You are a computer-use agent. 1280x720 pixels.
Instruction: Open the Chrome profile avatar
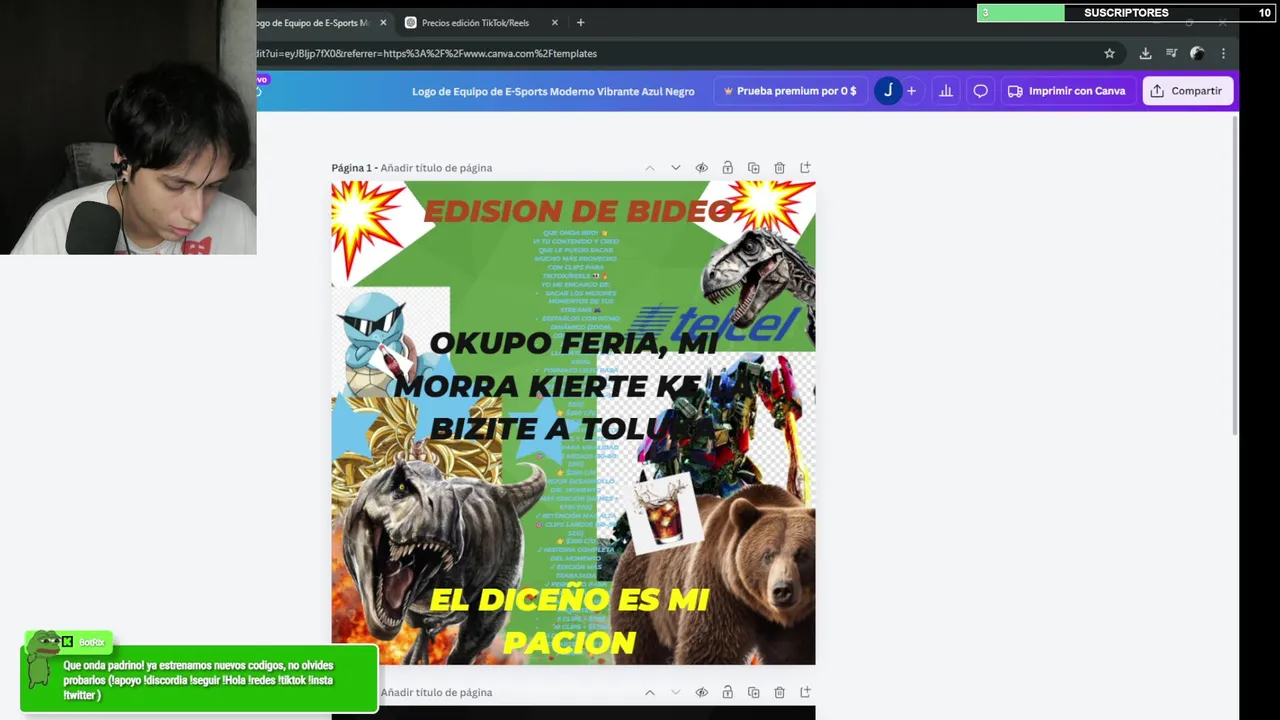point(1197,54)
